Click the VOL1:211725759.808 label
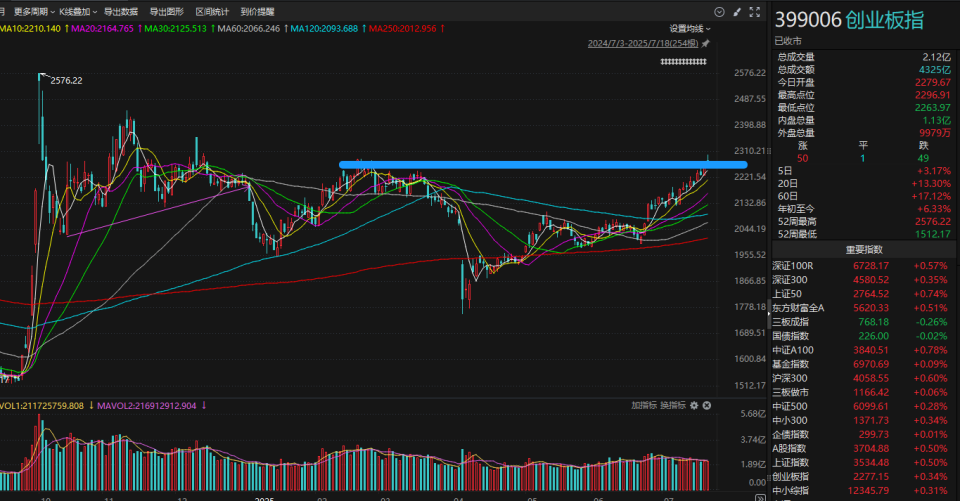The height and width of the screenshot is (501, 960). point(42,405)
